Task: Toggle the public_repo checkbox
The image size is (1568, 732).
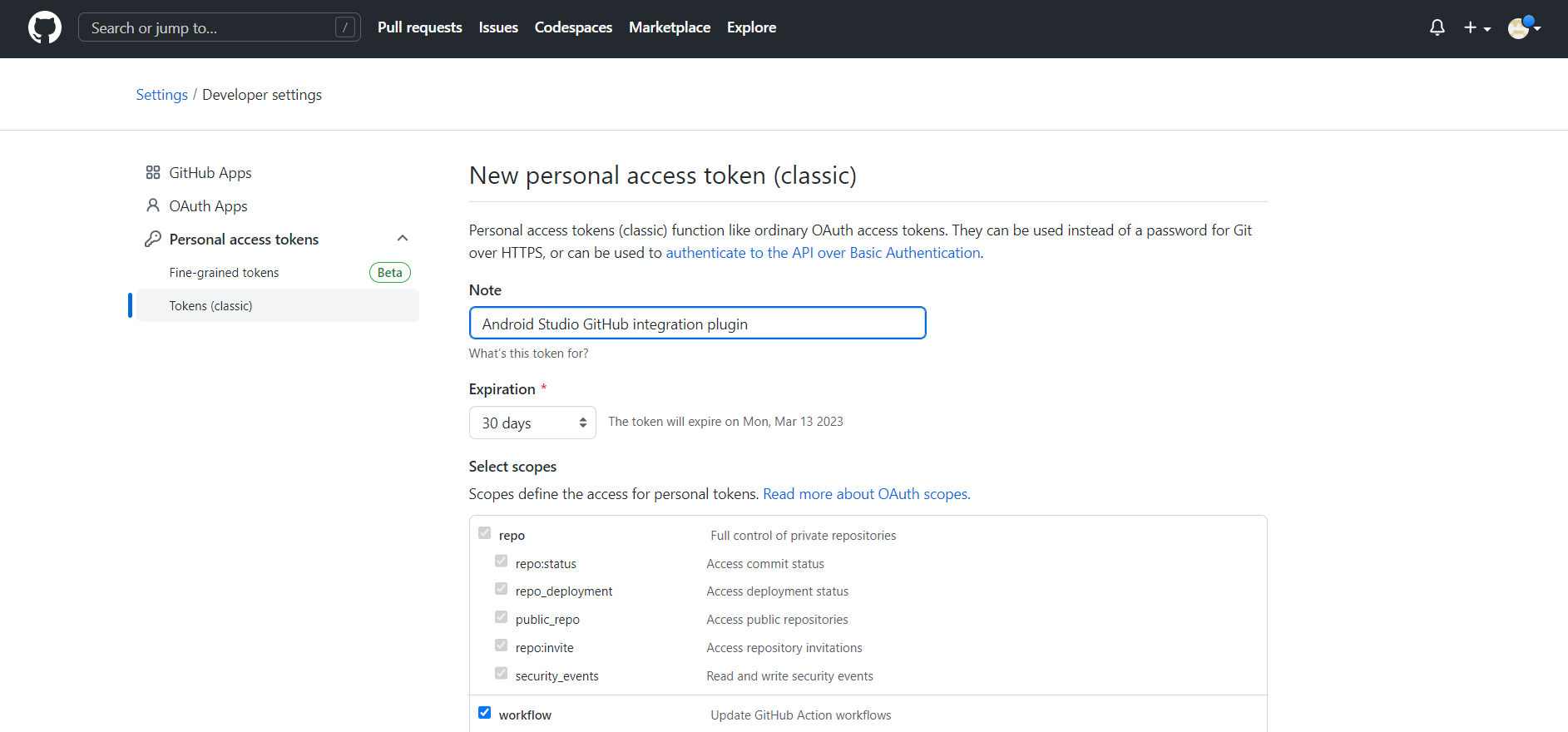Action: [x=501, y=616]
